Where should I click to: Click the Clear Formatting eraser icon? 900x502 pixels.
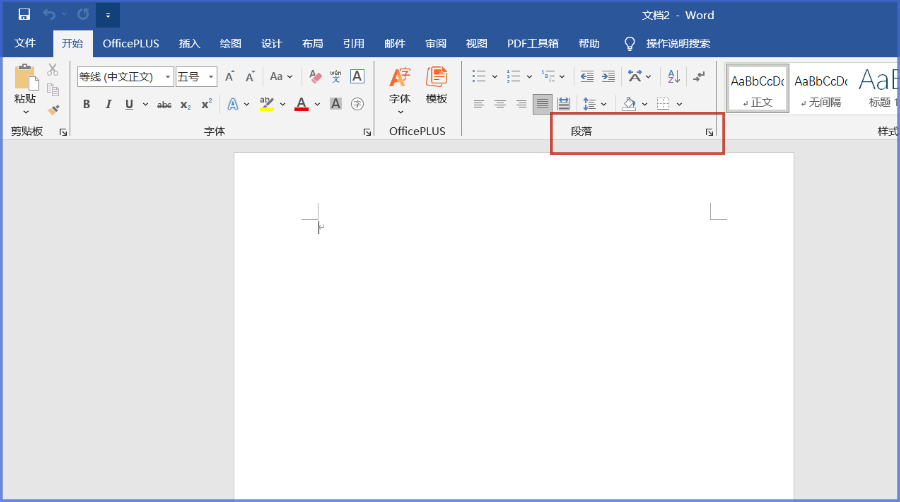click(315, 77)
